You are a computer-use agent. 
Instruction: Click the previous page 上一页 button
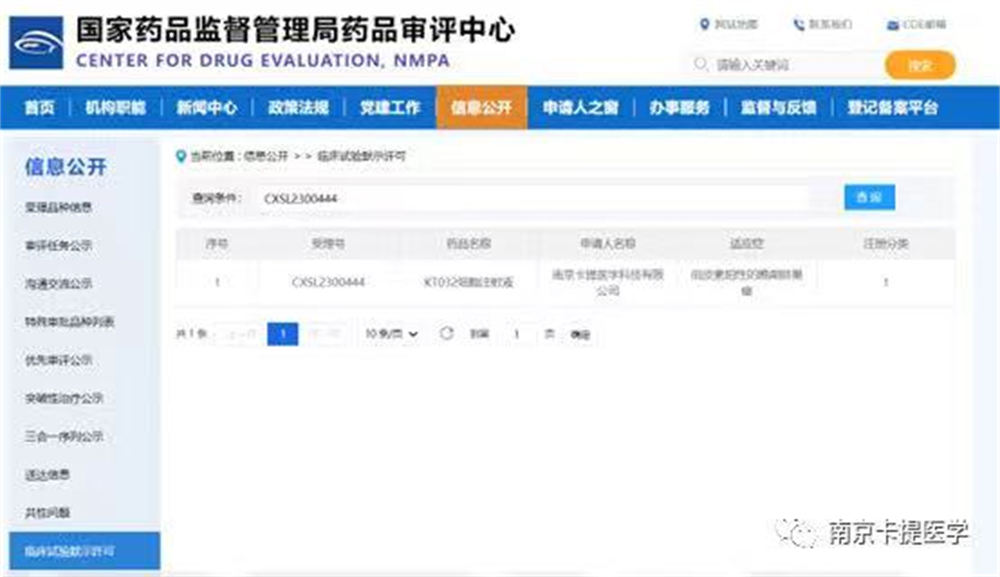click(x=241, y=333)
